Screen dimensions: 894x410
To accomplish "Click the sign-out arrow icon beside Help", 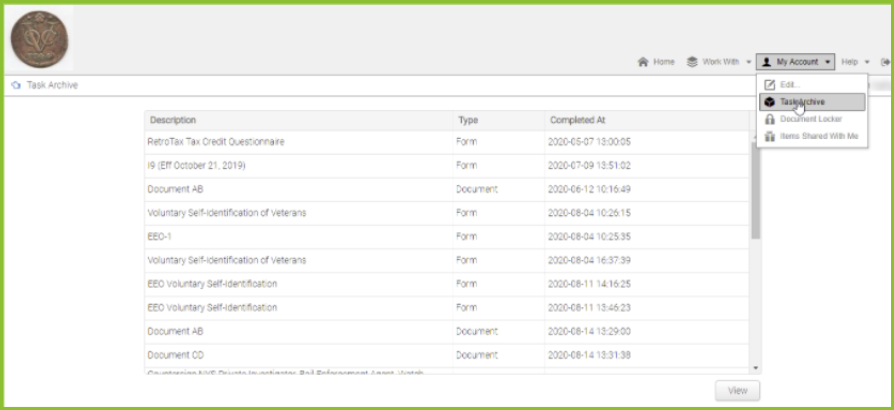I will coord(885,62).
